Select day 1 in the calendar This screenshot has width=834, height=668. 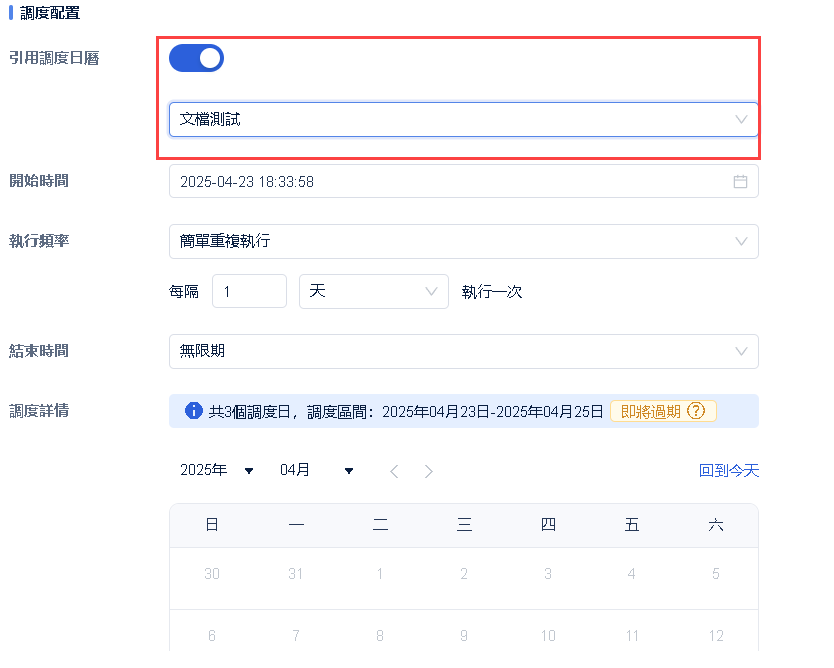click(x=380, y=574)
